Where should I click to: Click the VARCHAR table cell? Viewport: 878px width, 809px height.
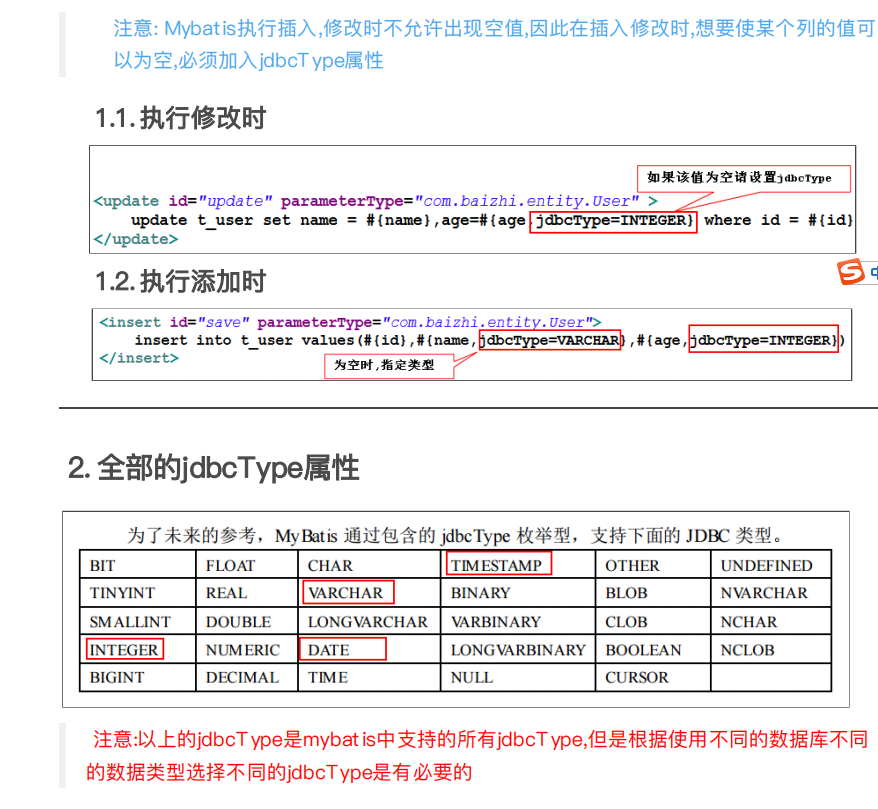[x=369, y=592]
